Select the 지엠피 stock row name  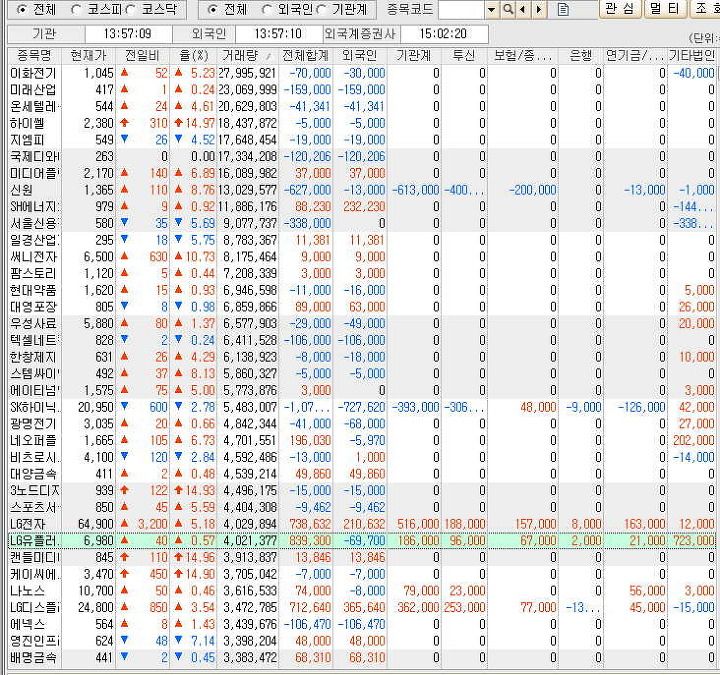coord(27,140)
